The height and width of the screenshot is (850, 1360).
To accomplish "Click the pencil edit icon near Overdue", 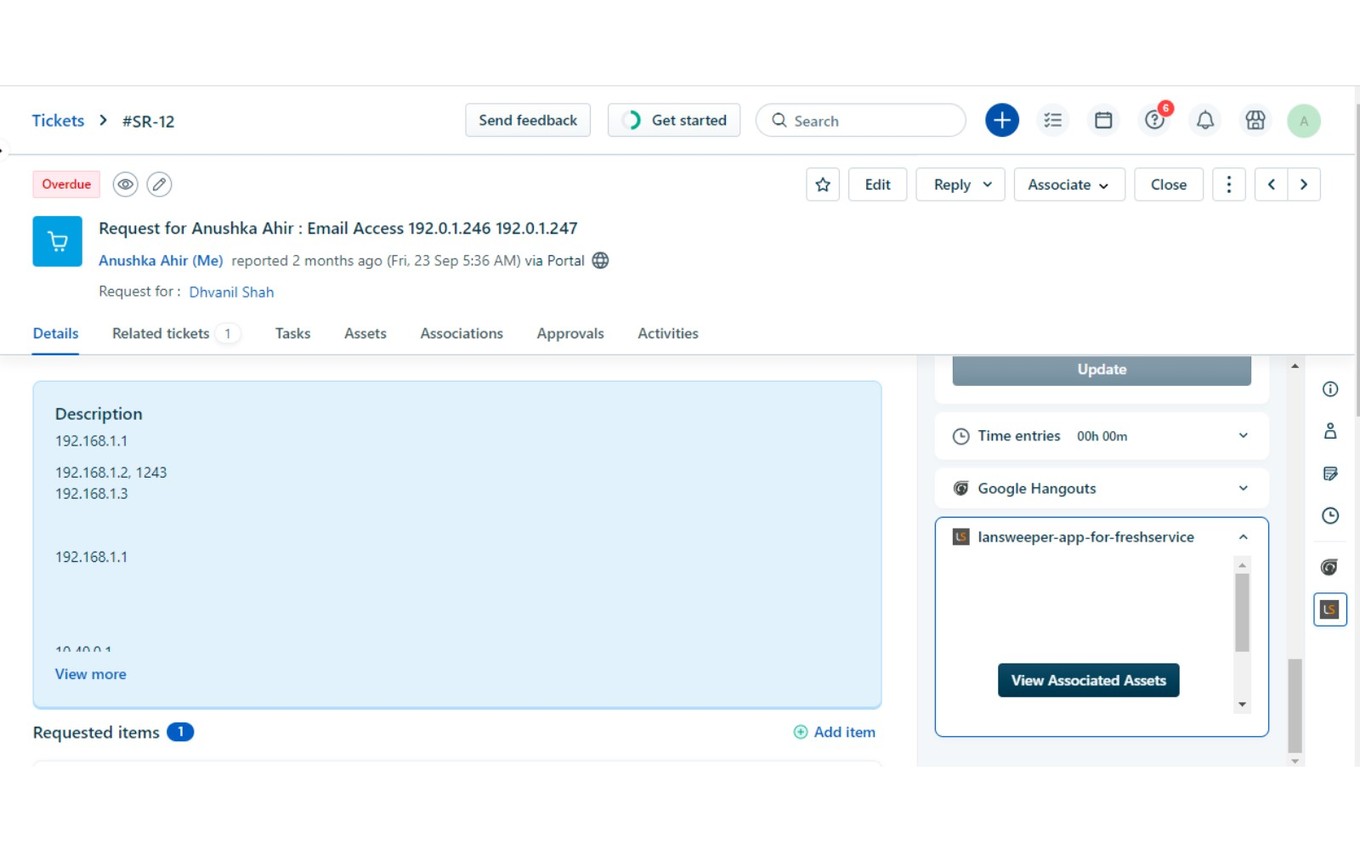I will (159, 184).
